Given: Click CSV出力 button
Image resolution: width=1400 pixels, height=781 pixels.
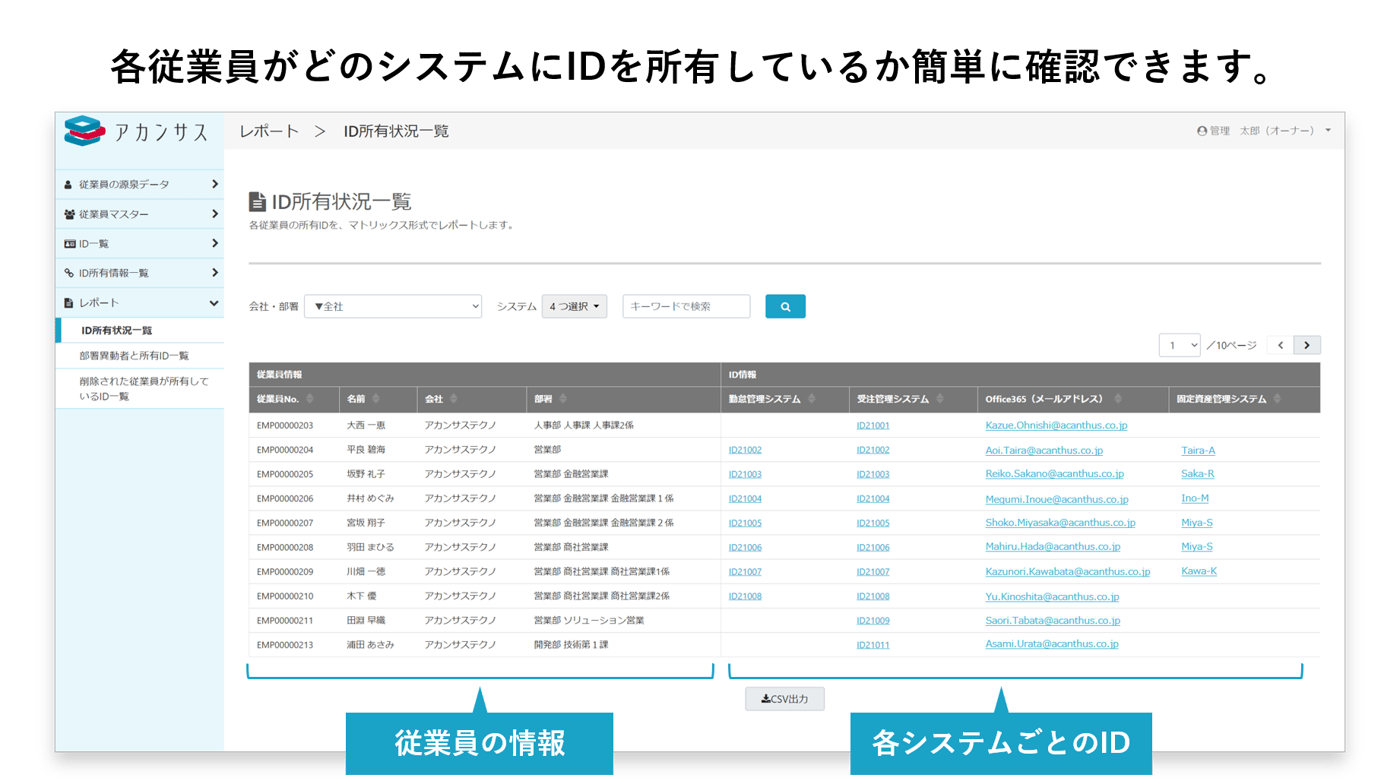Looking at the screenshot, I should [x=785, y=699].
